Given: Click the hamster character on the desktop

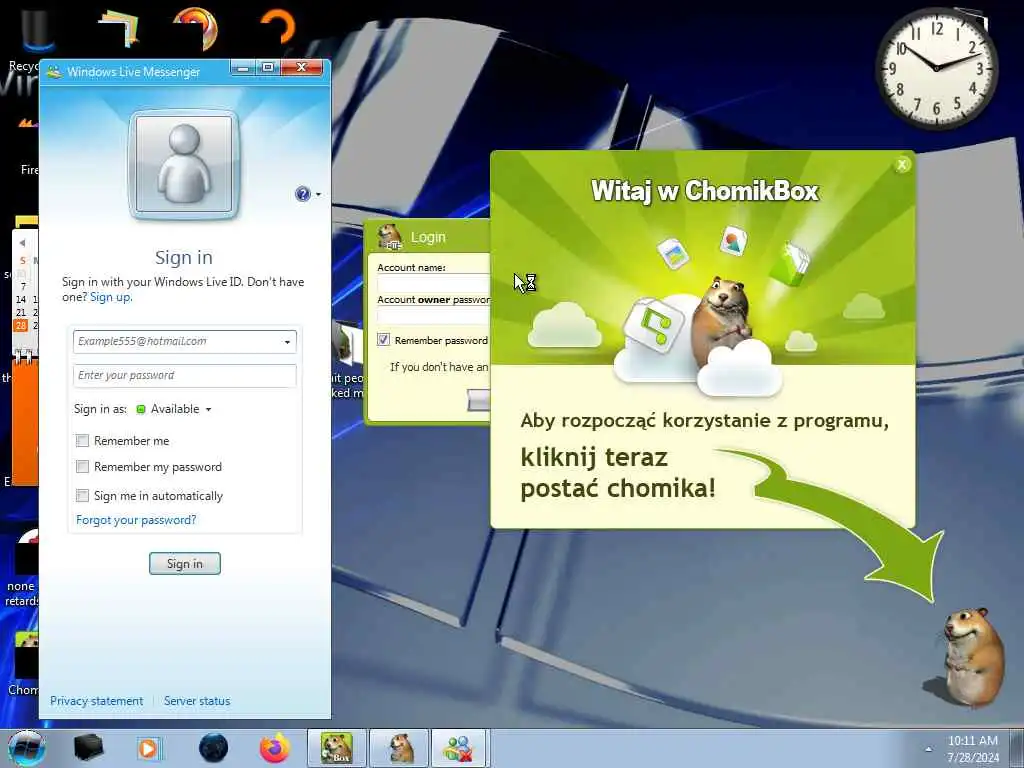Looking at the screenshot, I should (970, 657).
